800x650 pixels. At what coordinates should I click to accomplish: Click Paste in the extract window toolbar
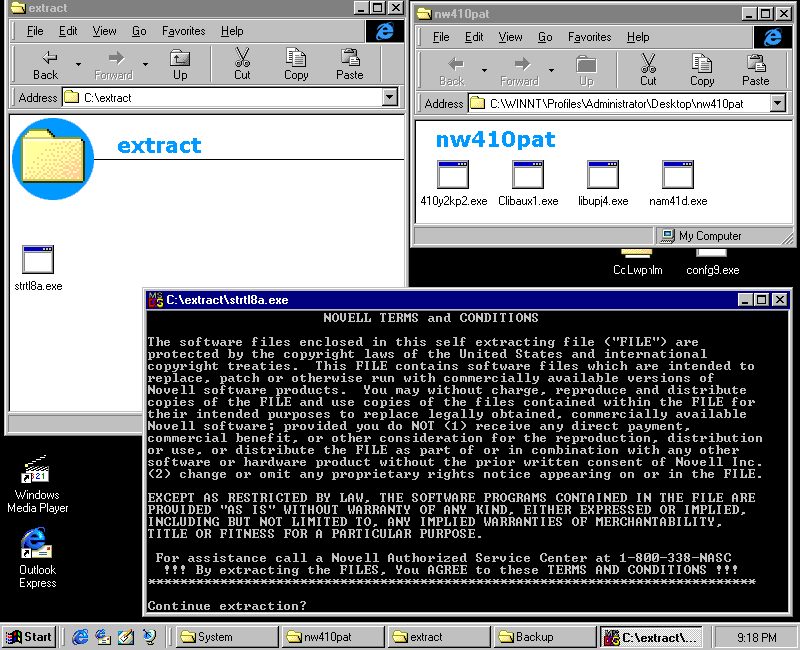click(349, 65)
